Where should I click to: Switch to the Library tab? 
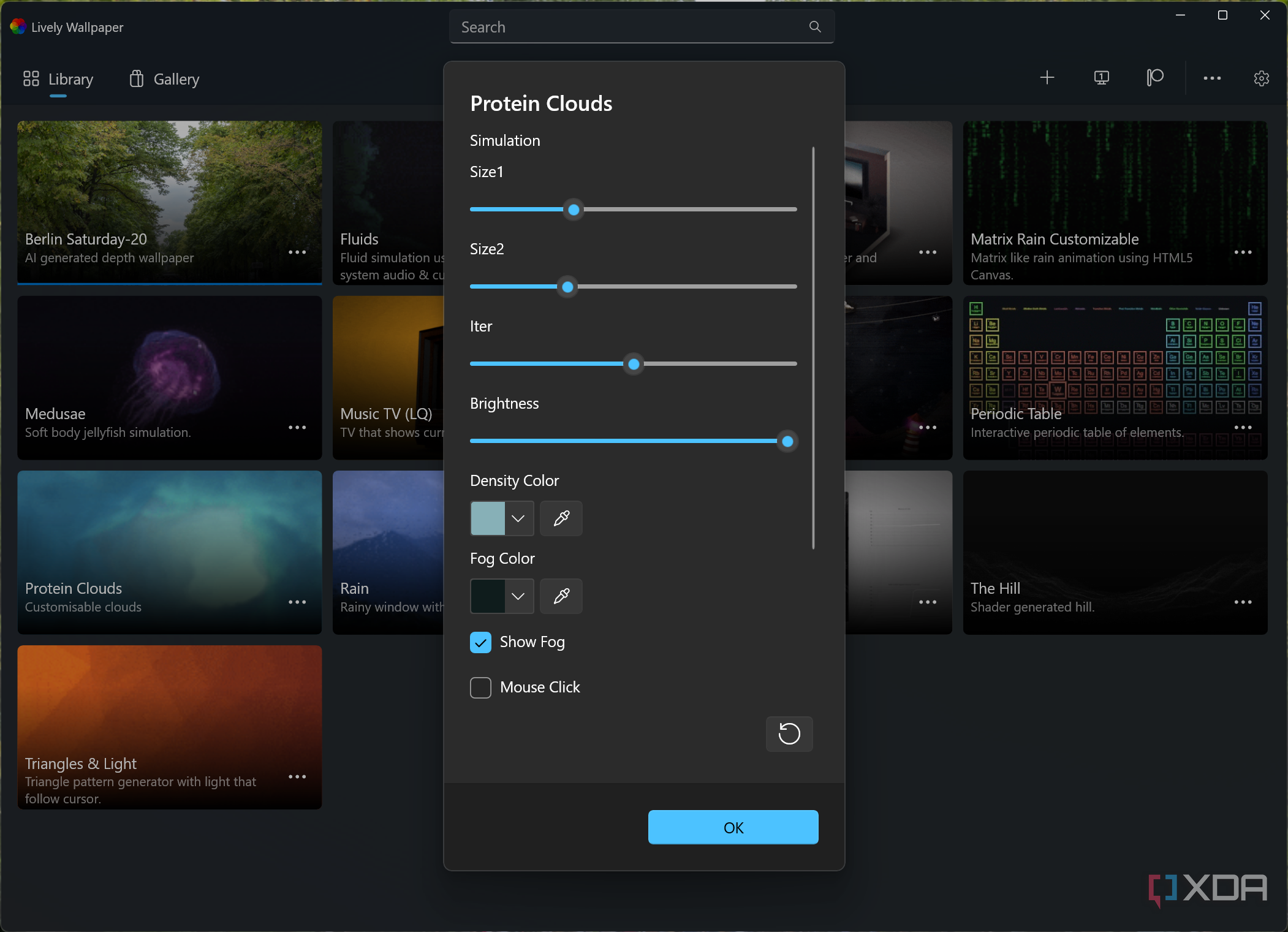(58, 79)
